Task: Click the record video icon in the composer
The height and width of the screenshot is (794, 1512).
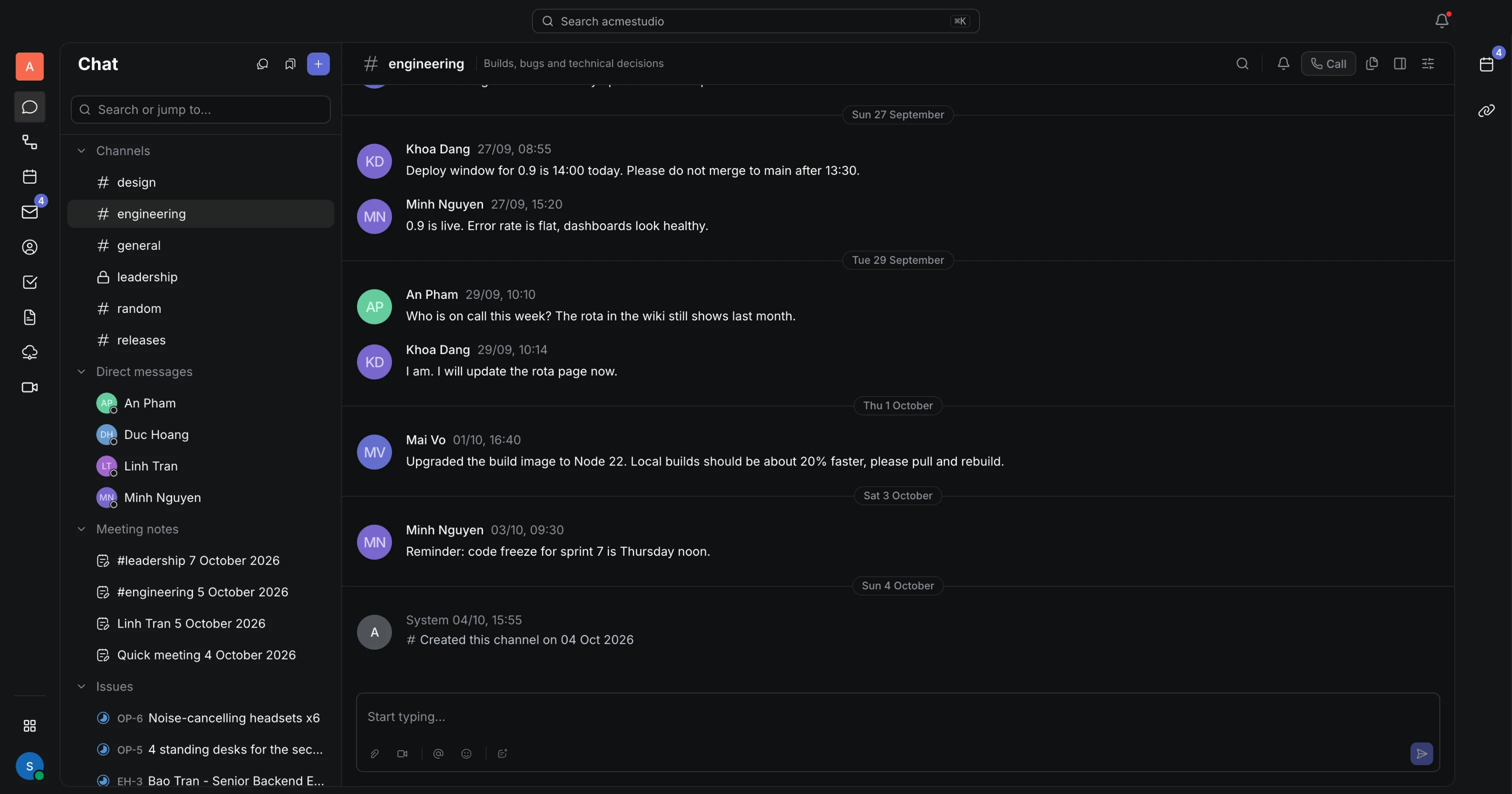Action: (x=402, y=753)
